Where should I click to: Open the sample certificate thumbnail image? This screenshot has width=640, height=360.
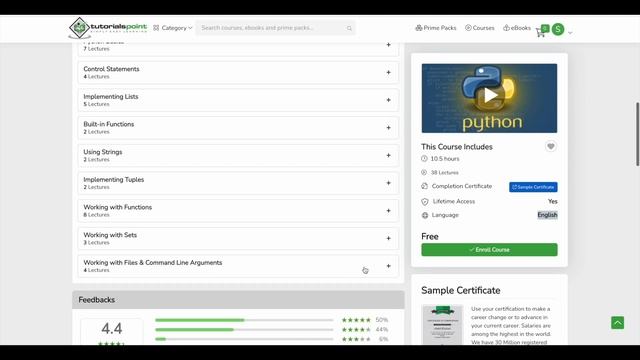(x=442, y=324)
